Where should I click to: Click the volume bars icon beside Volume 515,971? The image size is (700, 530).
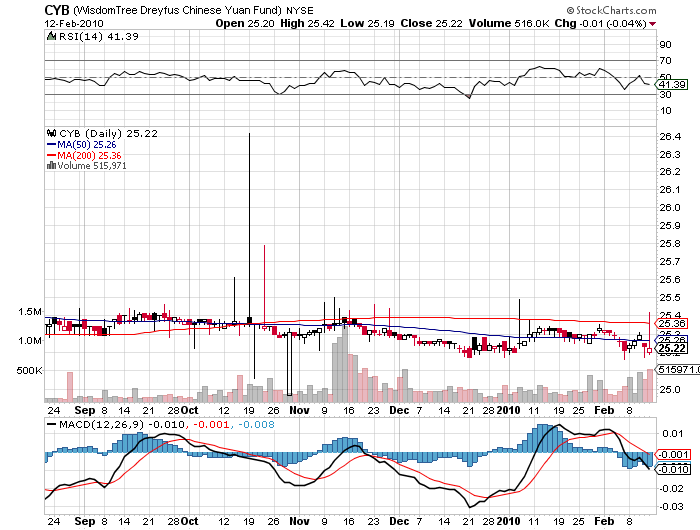click(51, 166)
